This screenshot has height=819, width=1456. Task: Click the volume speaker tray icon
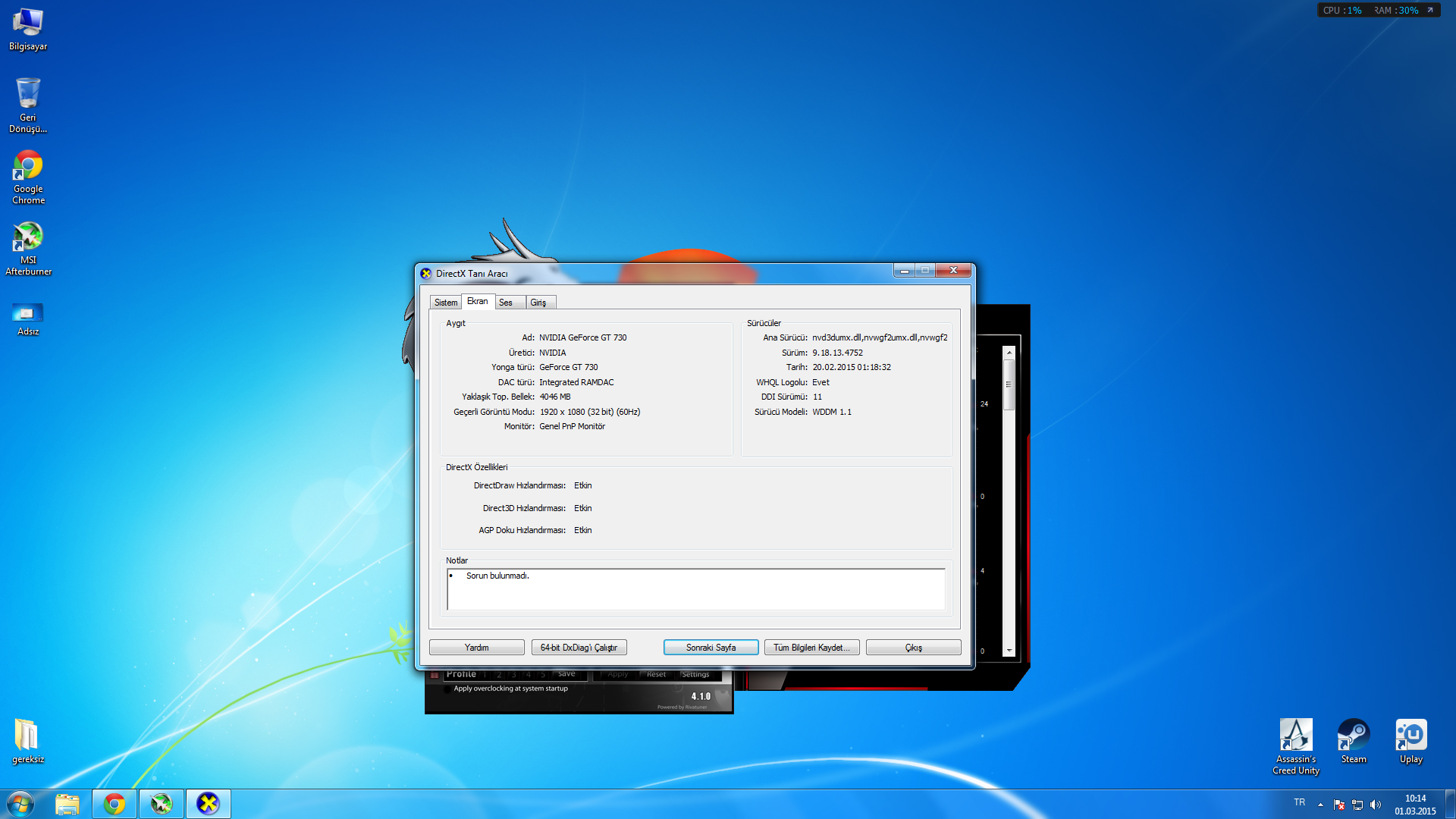coord(1376,805)
